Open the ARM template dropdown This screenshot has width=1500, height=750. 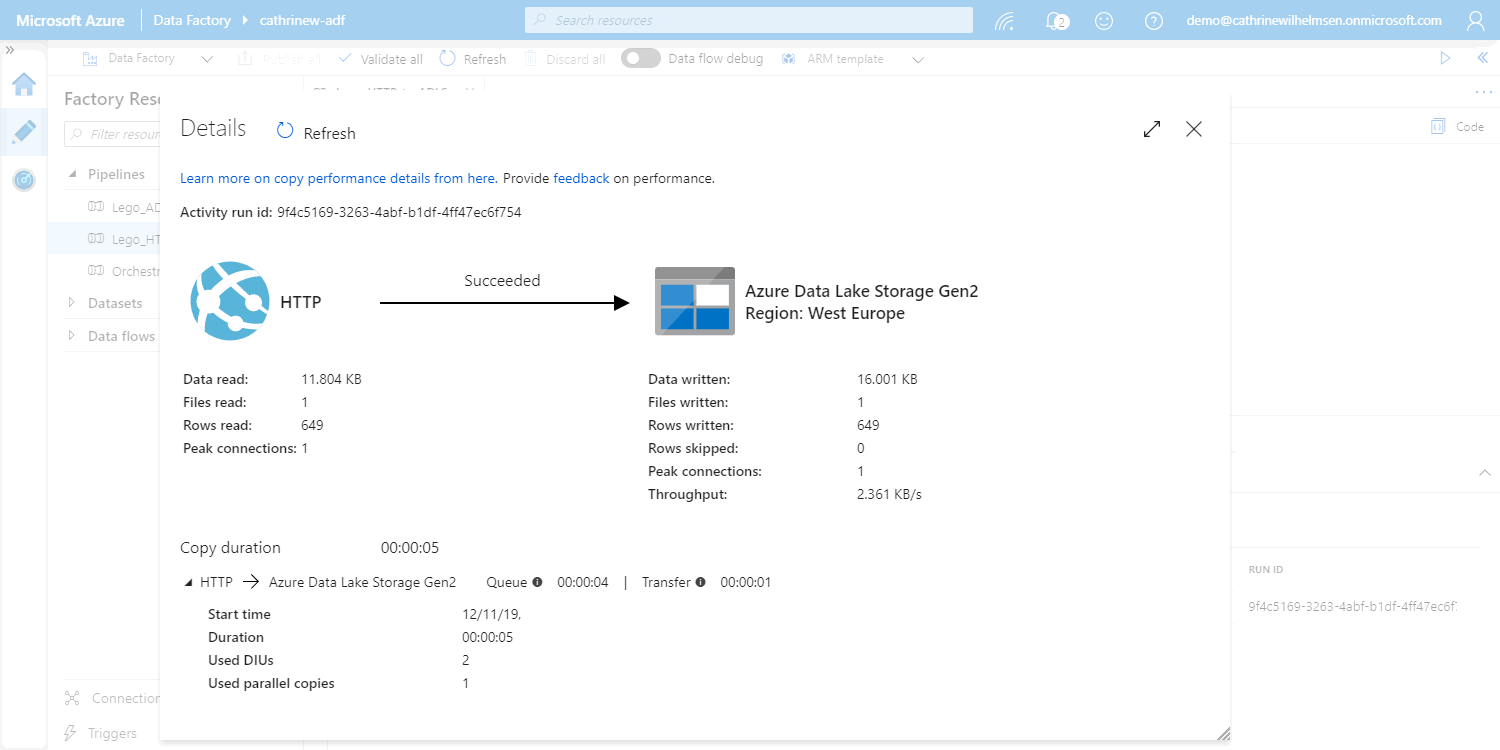(918, 59)
